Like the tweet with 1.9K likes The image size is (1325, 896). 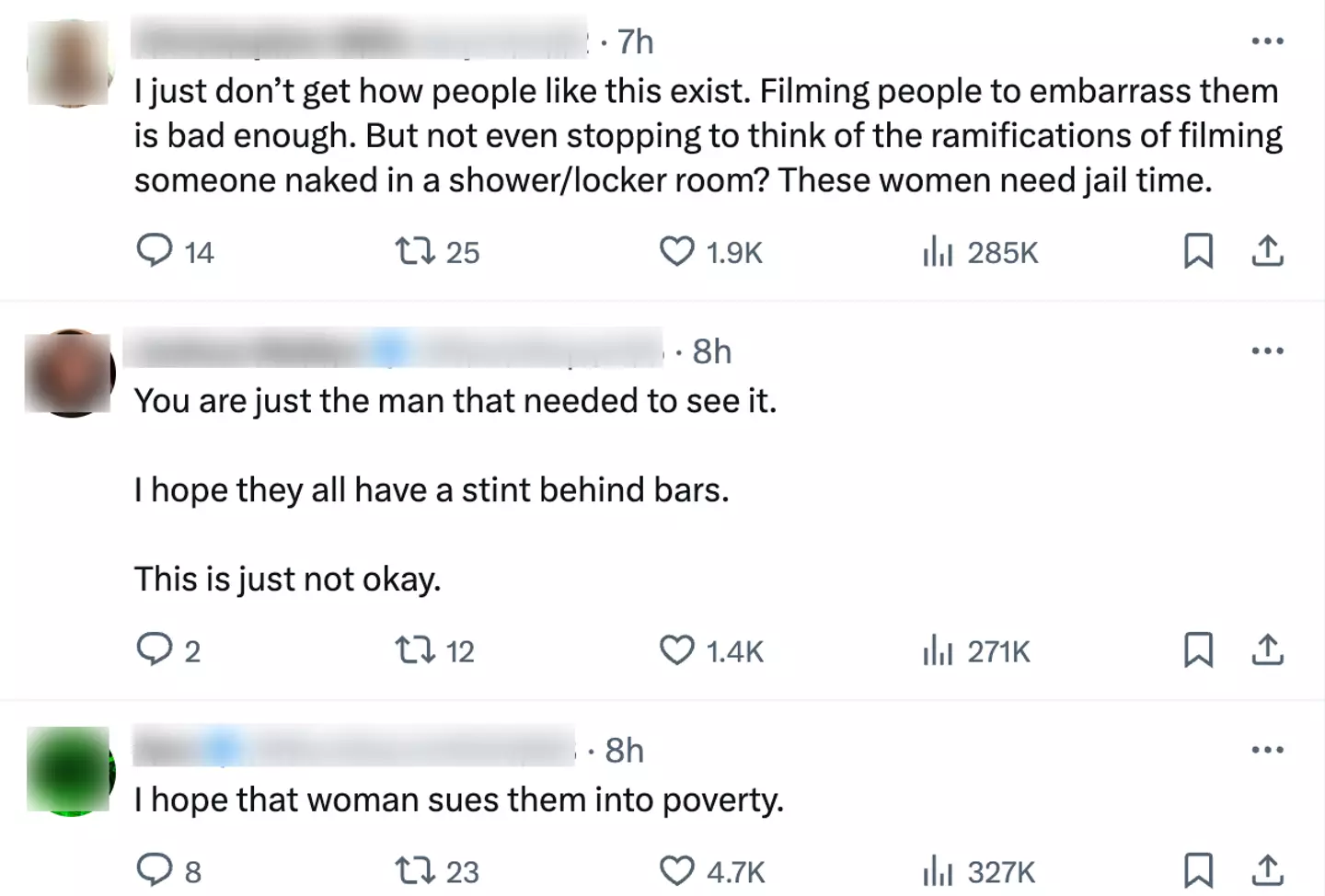coord(677,251)
